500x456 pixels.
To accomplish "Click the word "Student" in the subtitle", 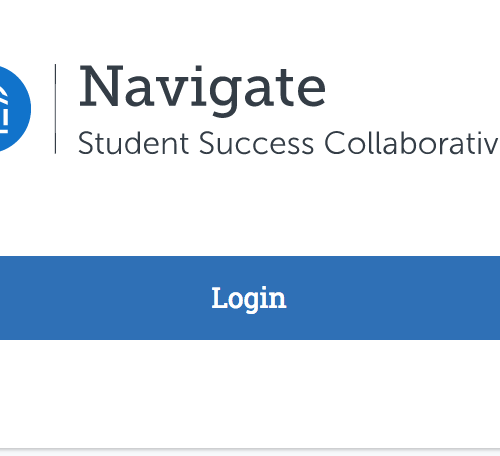I will tap(133, 143).
